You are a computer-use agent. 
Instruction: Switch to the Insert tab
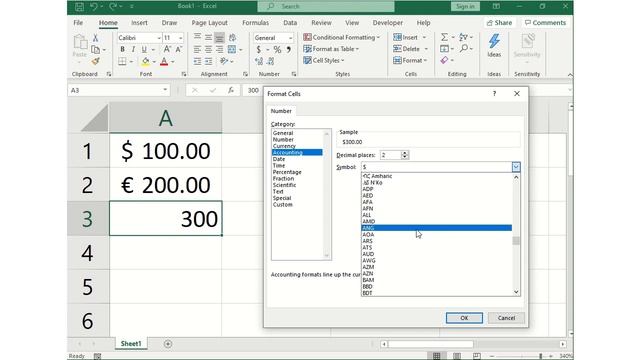coord(139,23)
